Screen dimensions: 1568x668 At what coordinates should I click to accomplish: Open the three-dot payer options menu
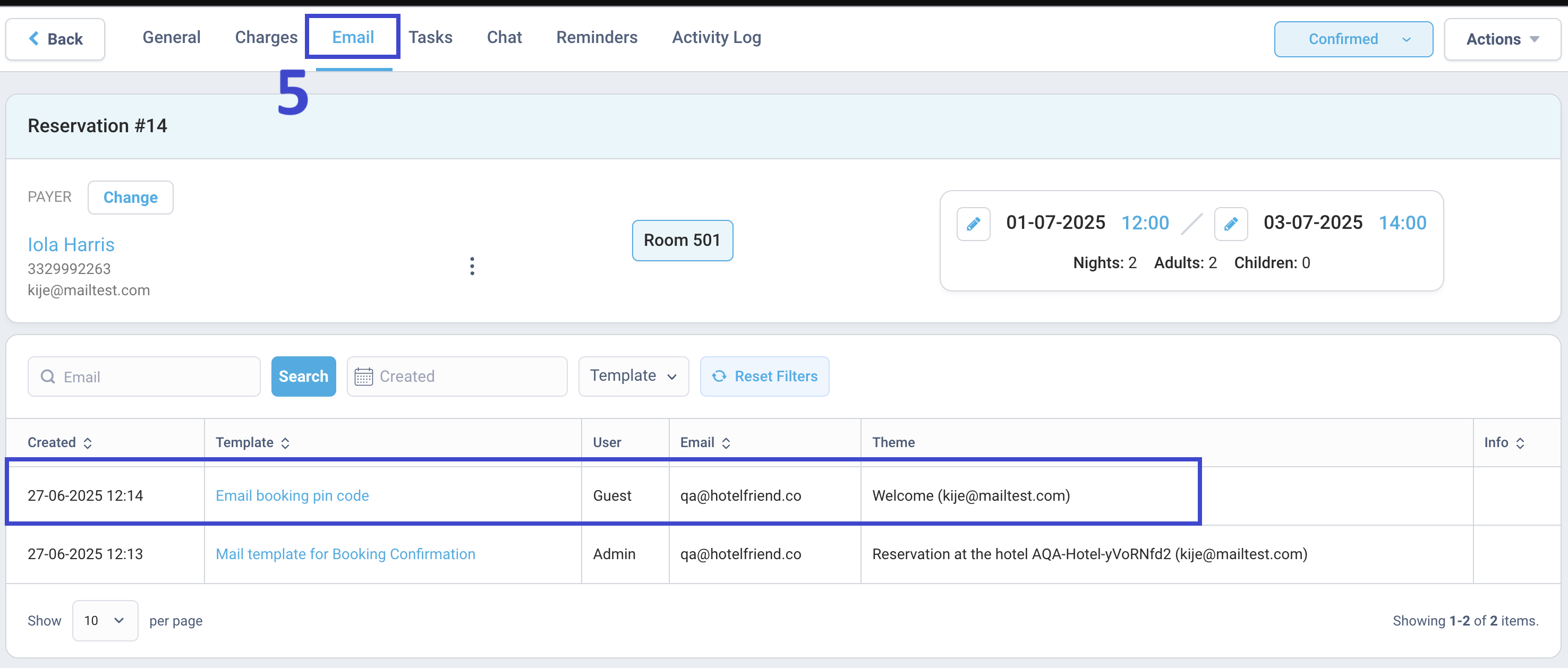472,266
